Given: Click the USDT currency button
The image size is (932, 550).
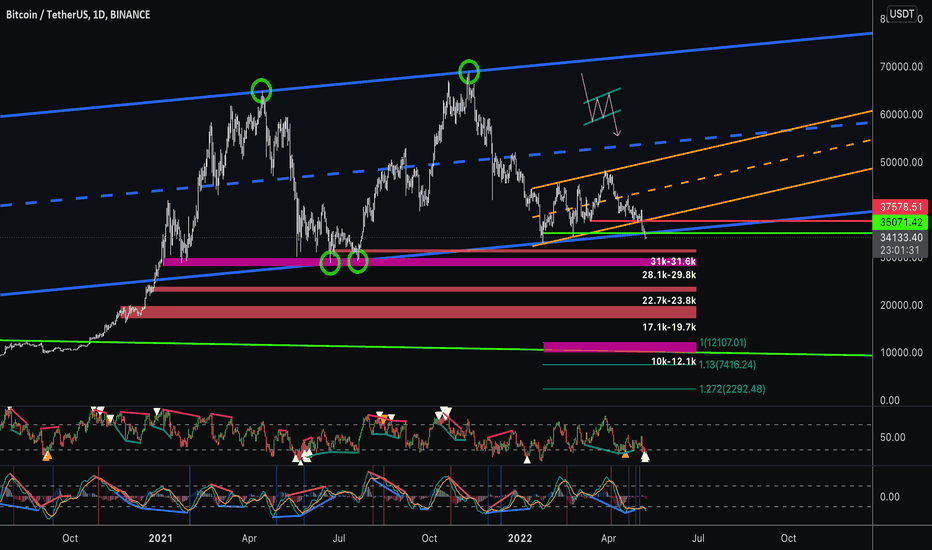Looking at the screenshot, I should pos(901,14).
